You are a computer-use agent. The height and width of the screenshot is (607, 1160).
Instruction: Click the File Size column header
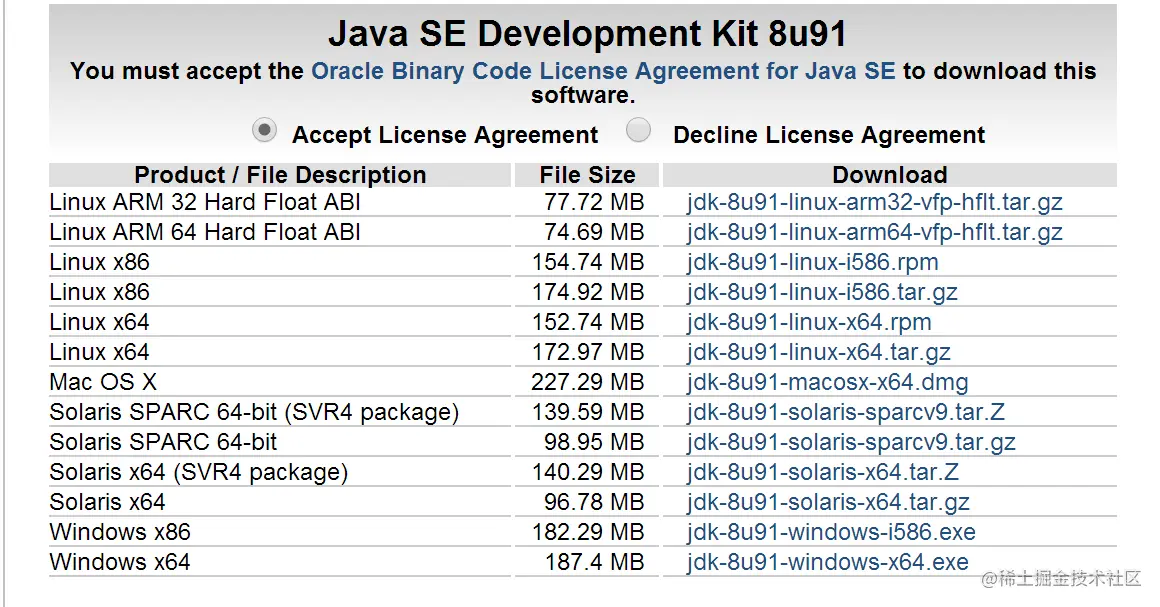point(587,175)
